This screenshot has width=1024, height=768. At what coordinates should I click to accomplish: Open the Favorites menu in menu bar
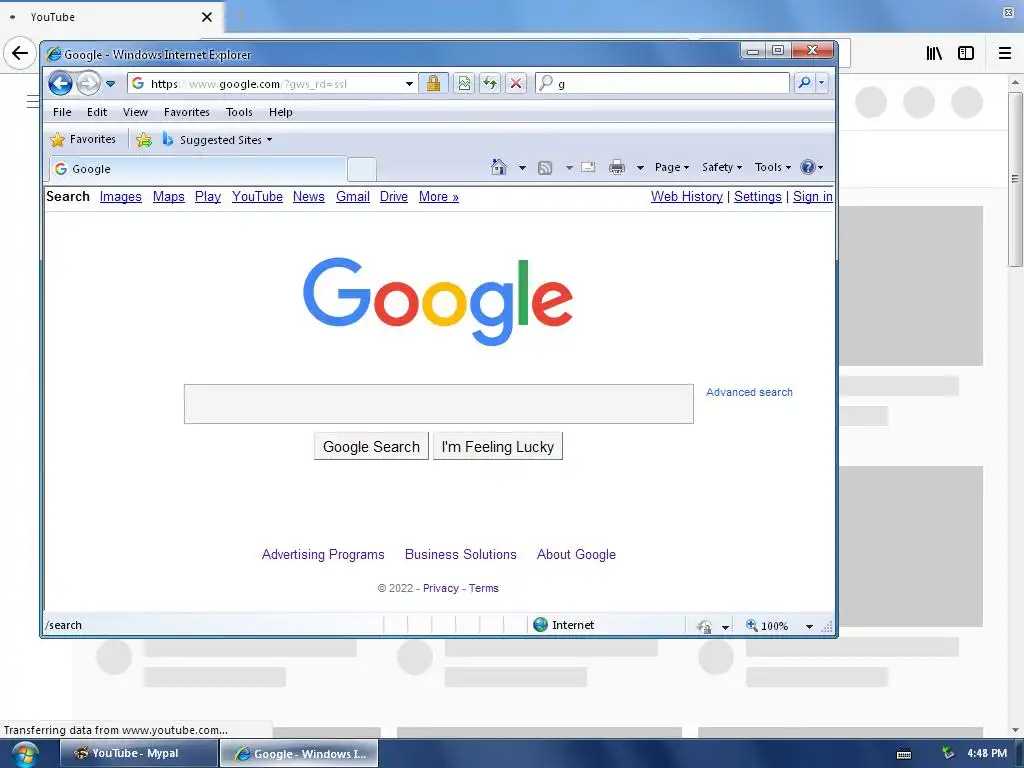pyautogui.click(x=187, y=112)
